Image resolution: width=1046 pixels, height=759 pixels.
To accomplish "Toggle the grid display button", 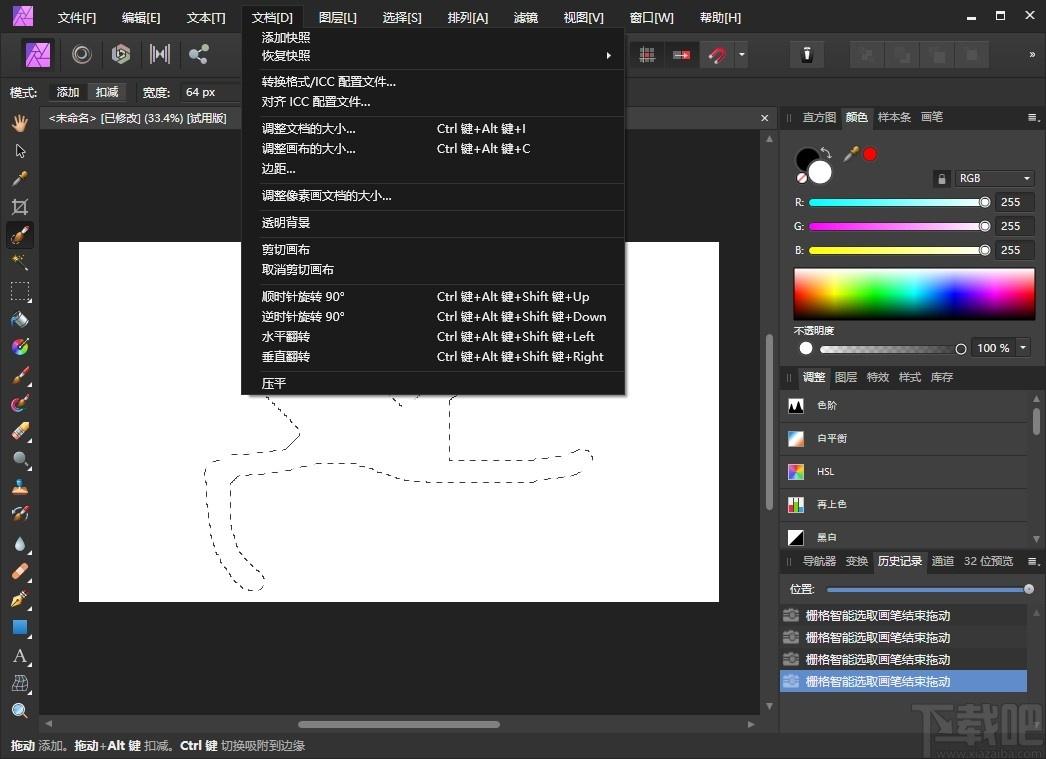I will click(647, 55).
